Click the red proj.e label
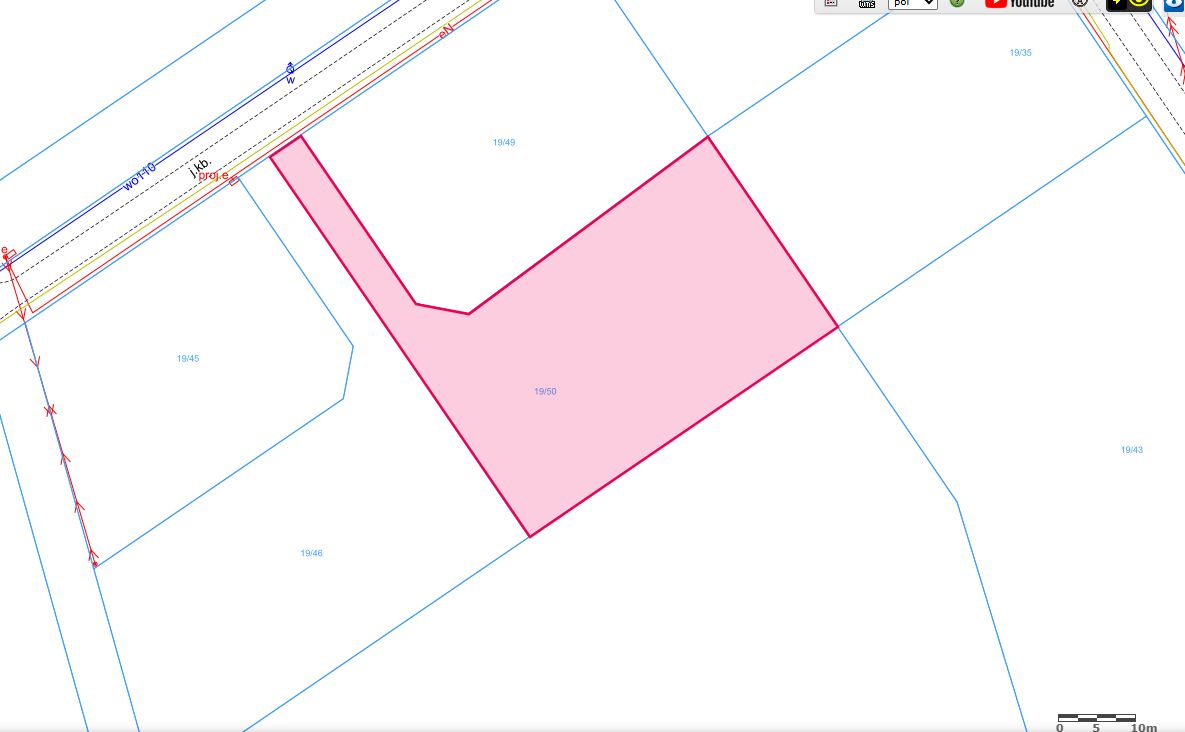Image resolution: width=1185 pixels, height=732 pixels. pyautogui.click(x=213, y=176)
